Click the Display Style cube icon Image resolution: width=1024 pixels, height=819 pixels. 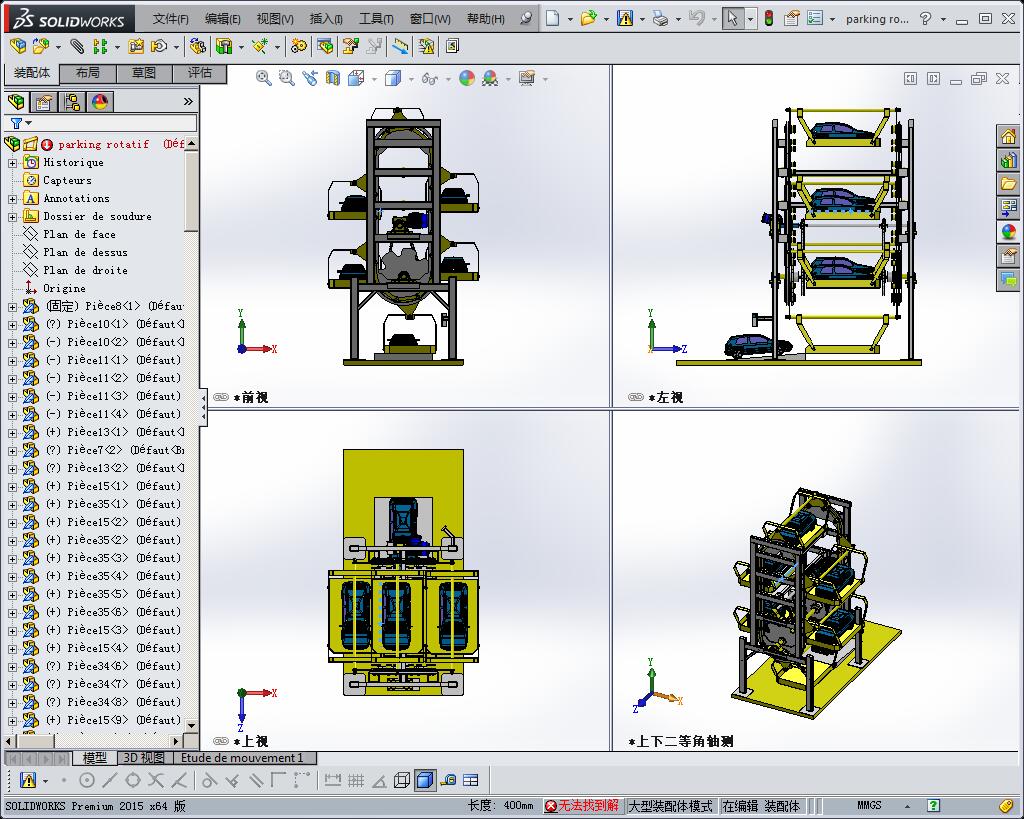[x=392, y=78]
